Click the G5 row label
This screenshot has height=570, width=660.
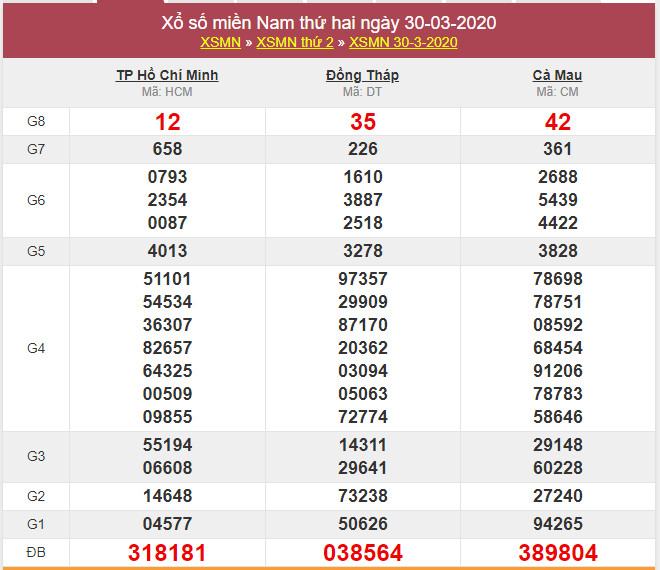coord(36,251)
